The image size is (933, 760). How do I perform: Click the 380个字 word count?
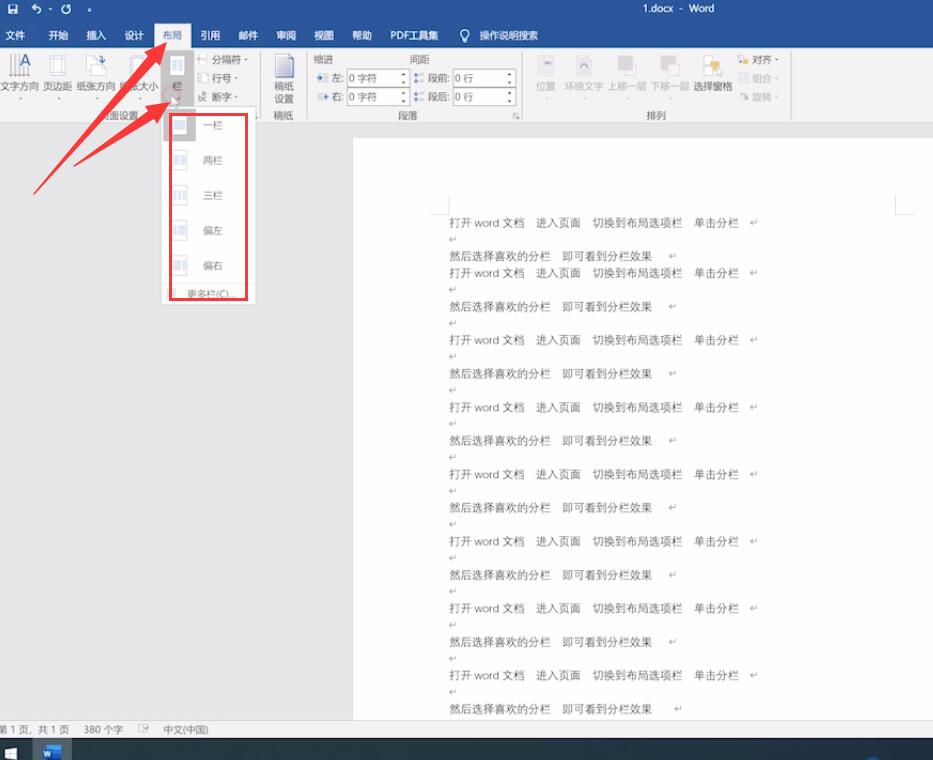pos(103,730)
